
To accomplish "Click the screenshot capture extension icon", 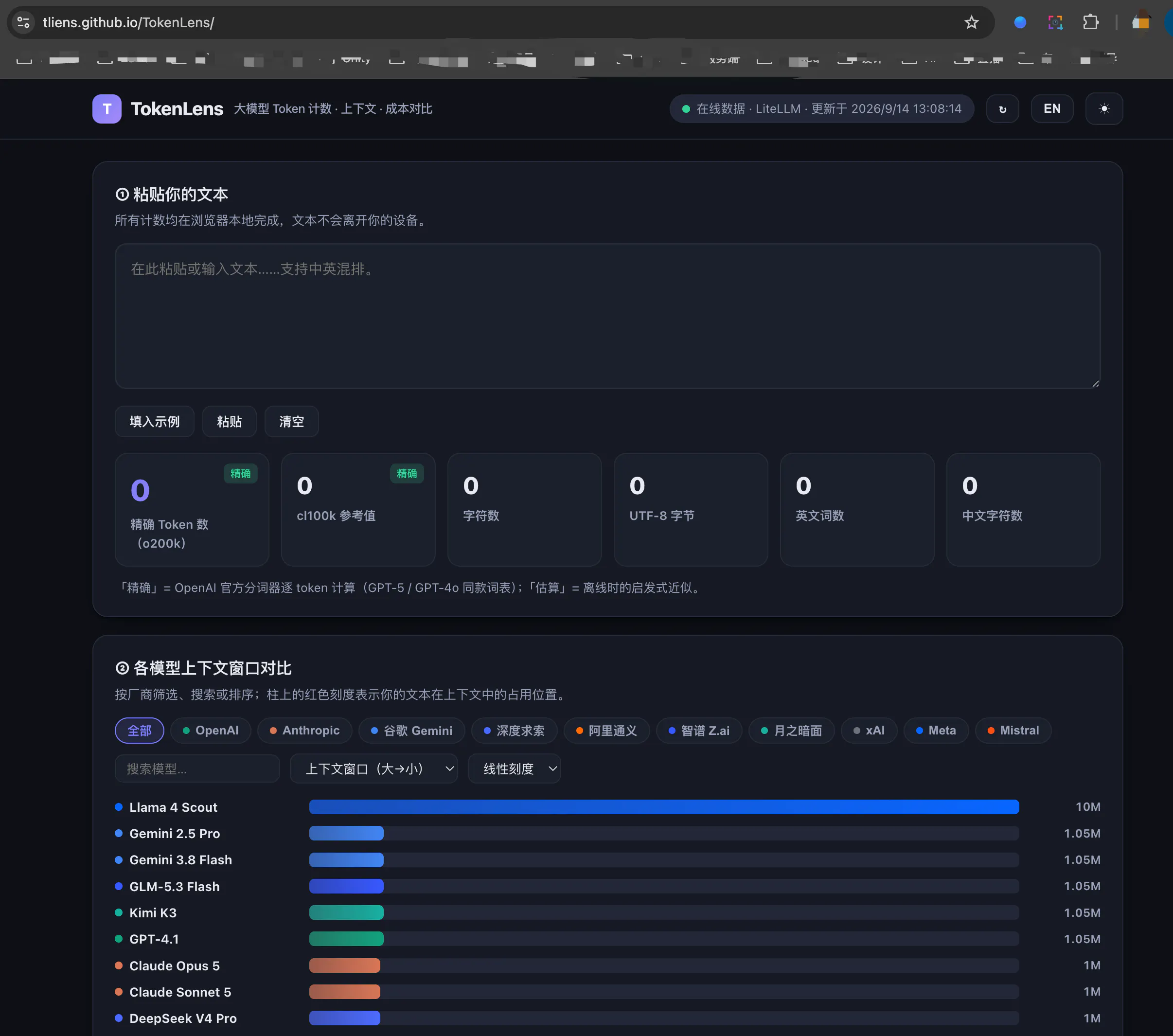I will pyautogui.click(x=1055, y=22).
